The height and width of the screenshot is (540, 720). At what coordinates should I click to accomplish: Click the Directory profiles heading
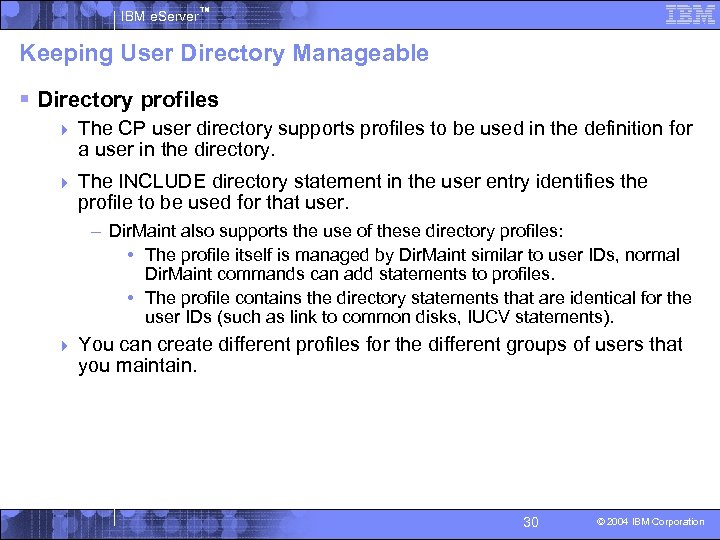point(128,100)
